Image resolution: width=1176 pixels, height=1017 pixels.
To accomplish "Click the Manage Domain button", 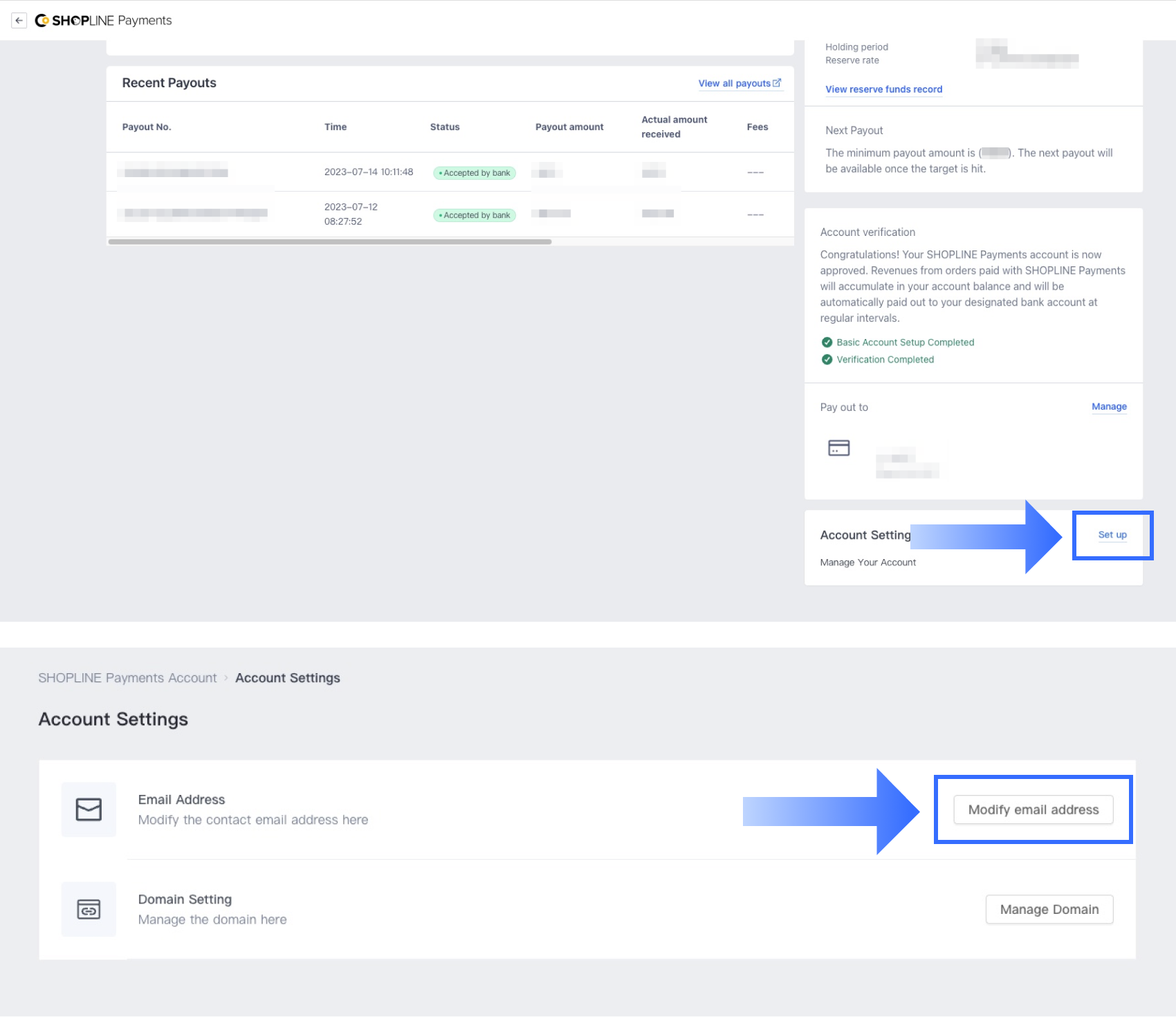I will pyautogui.click(x=1049, y=909).
